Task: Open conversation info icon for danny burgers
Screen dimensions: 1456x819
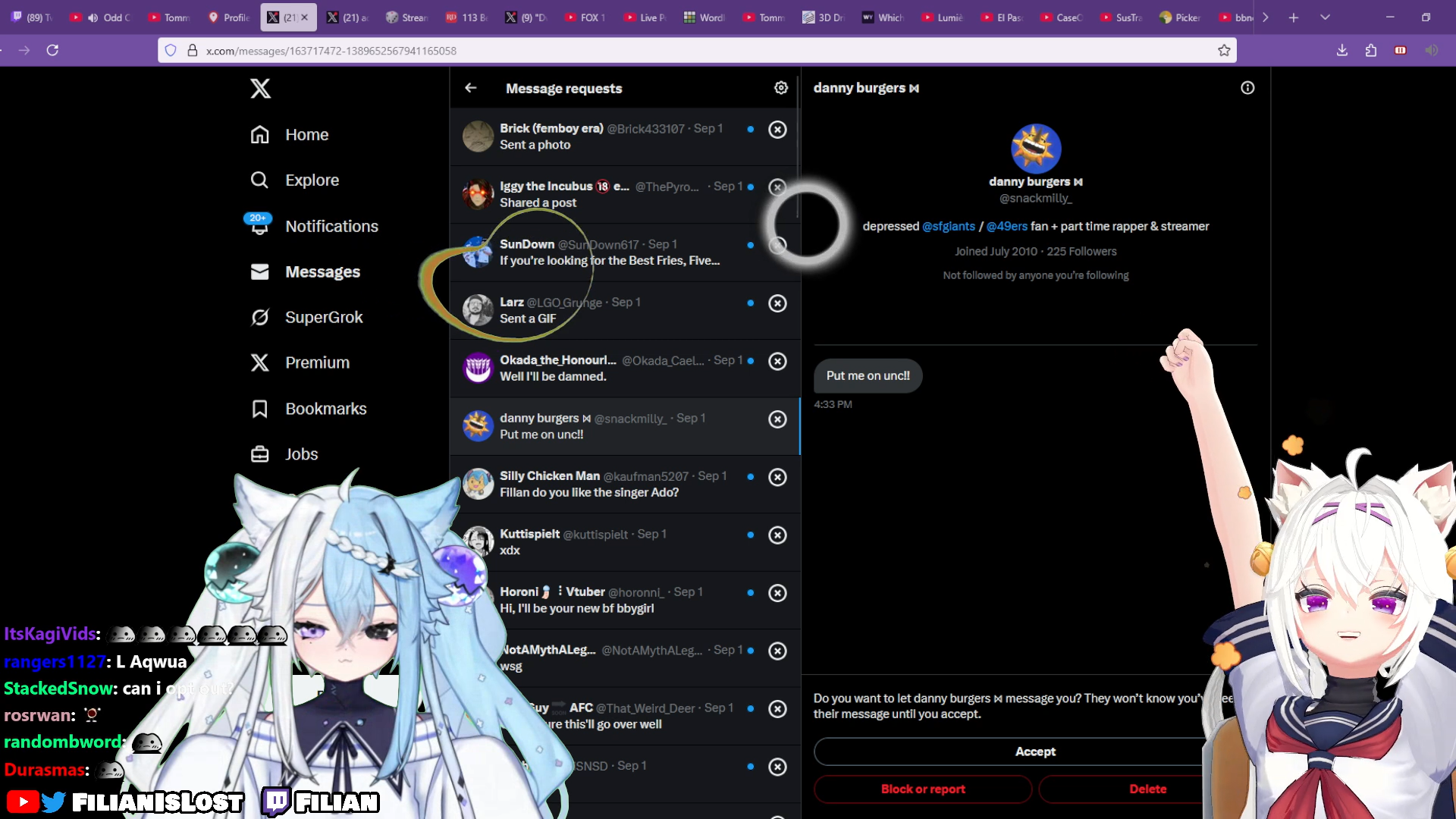Action: pos(1247,88)
